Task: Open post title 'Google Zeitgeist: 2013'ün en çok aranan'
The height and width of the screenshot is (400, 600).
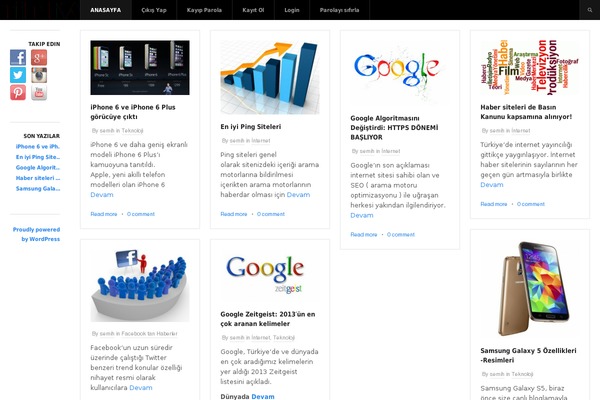Action: click(268, 319)
